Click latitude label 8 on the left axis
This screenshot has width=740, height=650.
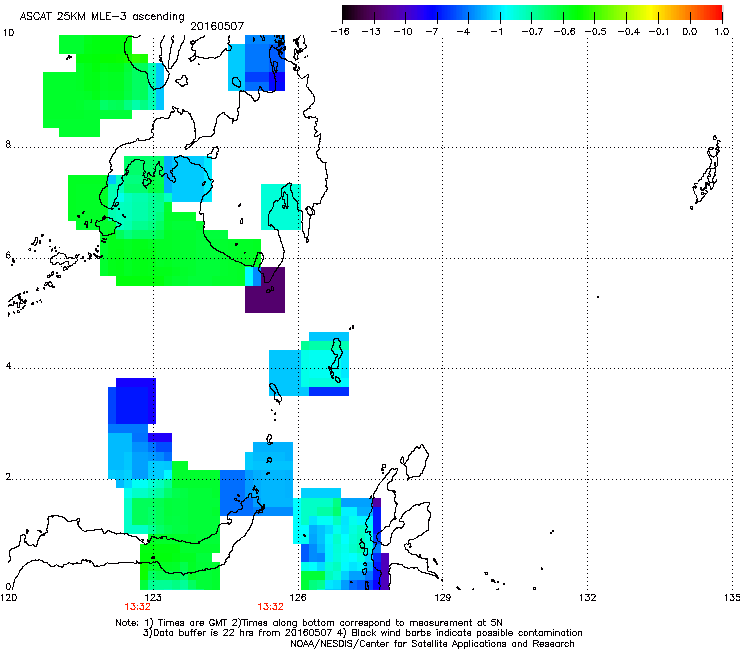coord(8,144)
